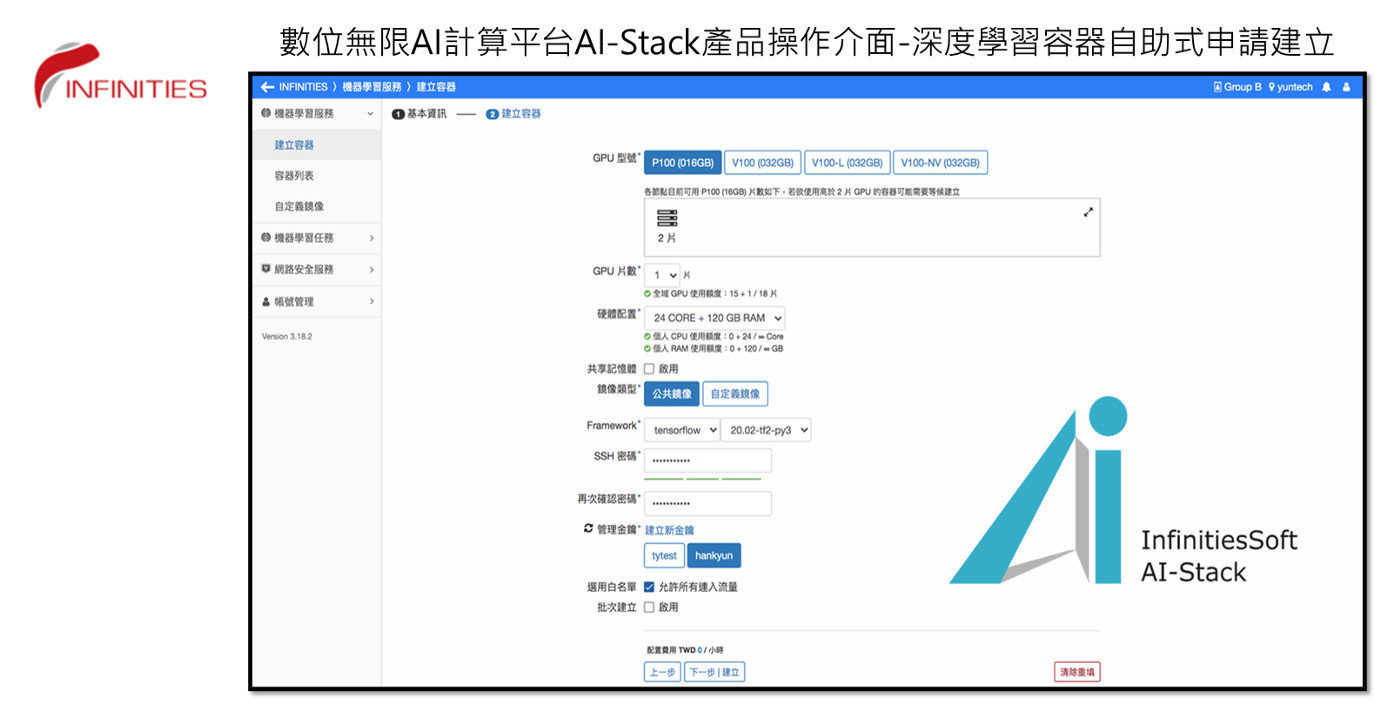Click the 機器學習服務 breadcrumb

coord(372,87)
